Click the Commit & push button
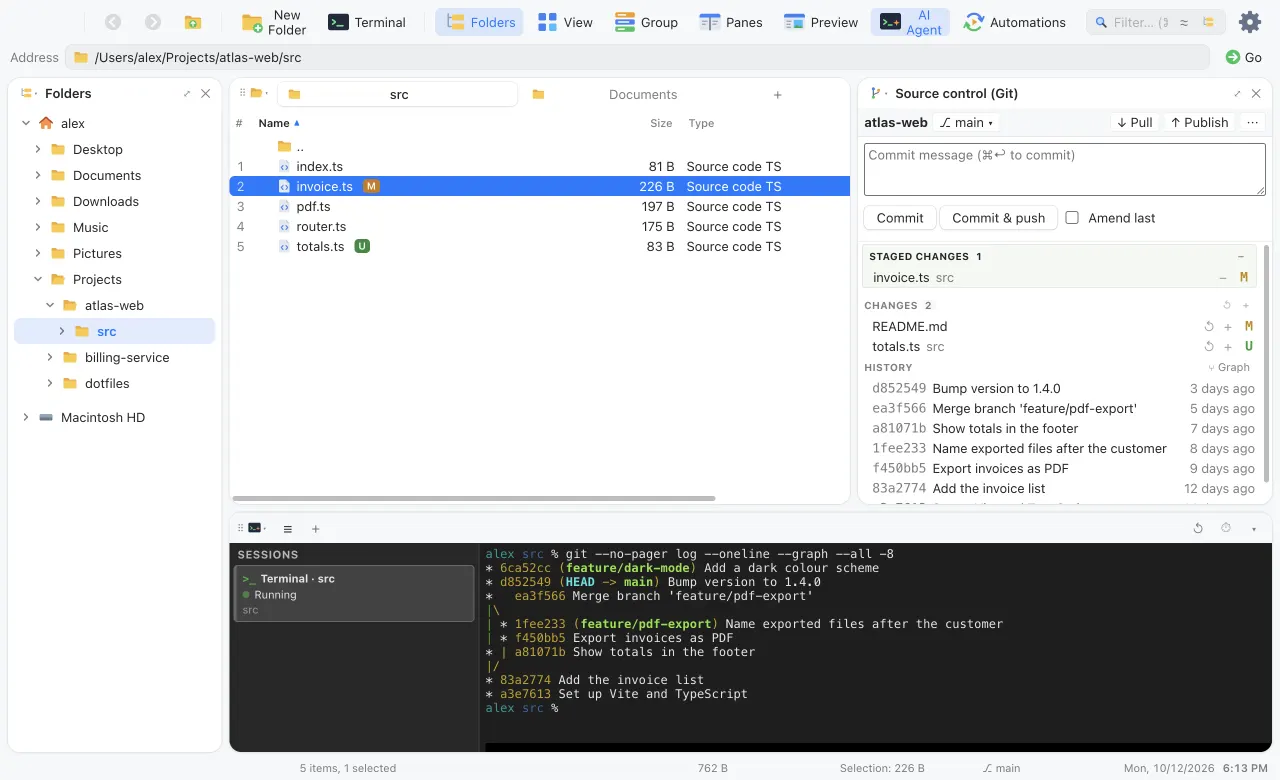Viewport: 1280px width, 780px height. (999, 218)
